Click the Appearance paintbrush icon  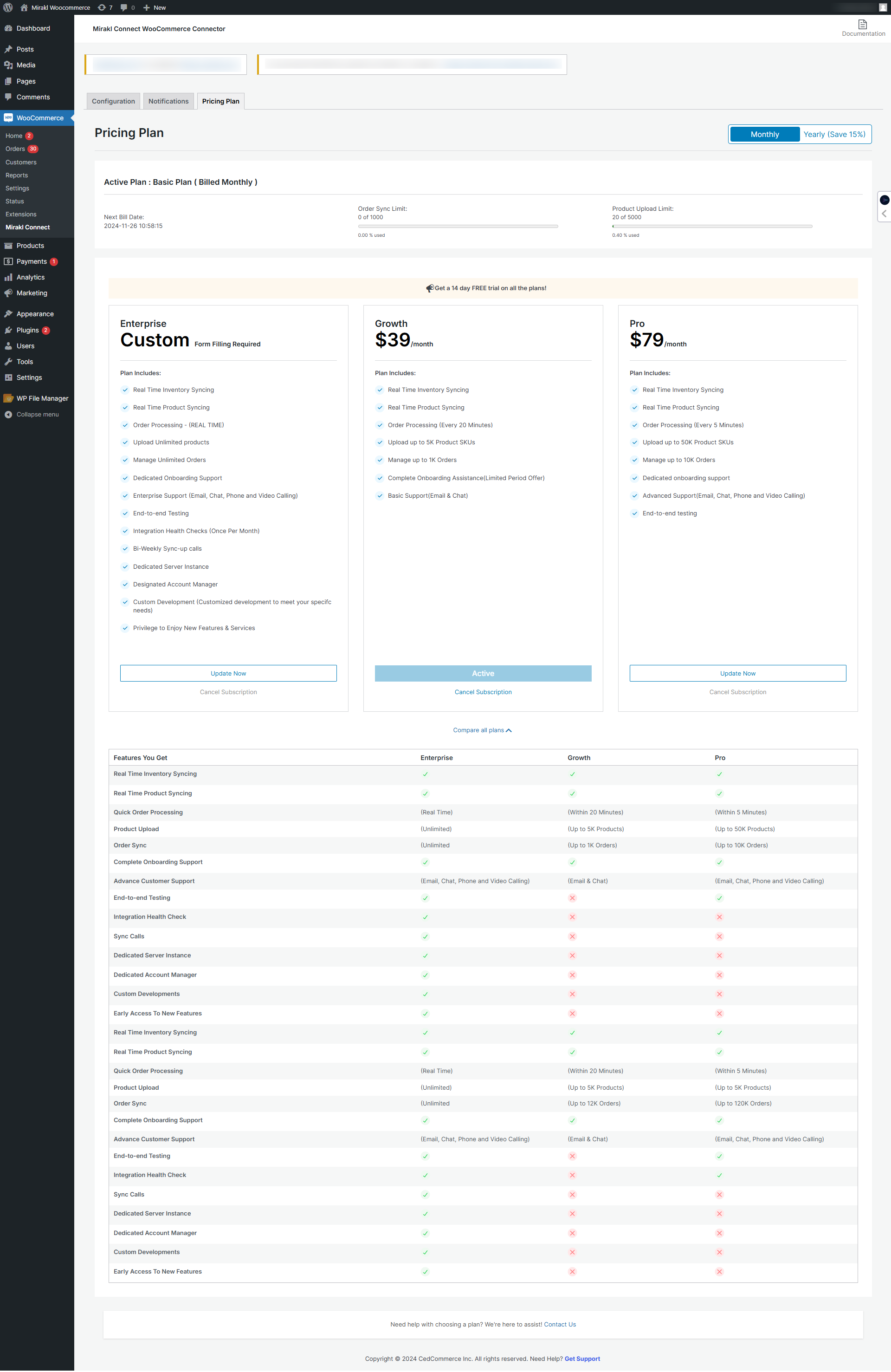(x=8, y=313)
